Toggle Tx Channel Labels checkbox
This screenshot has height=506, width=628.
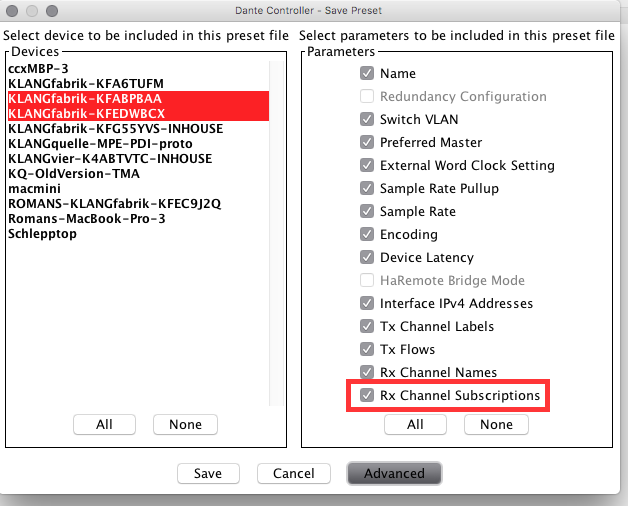(x=367, y=326)
